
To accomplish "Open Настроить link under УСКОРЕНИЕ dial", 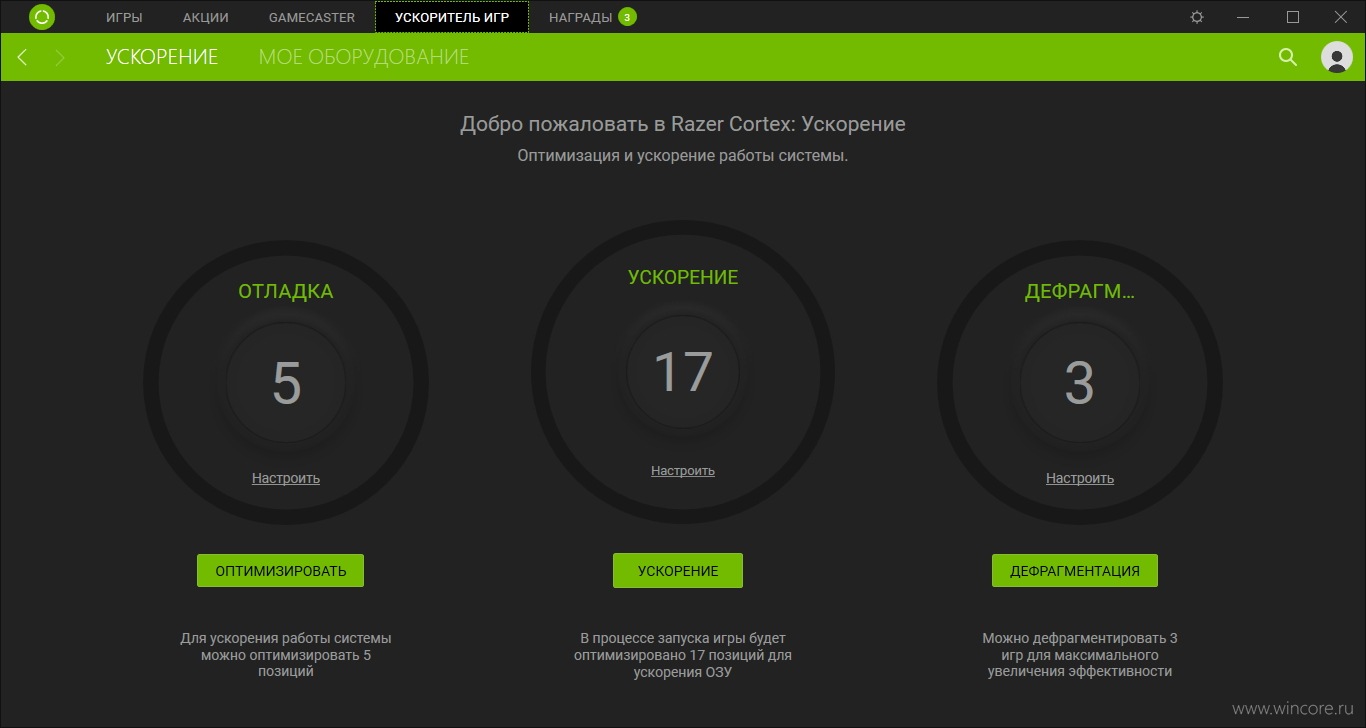I will tap(683, 471).
